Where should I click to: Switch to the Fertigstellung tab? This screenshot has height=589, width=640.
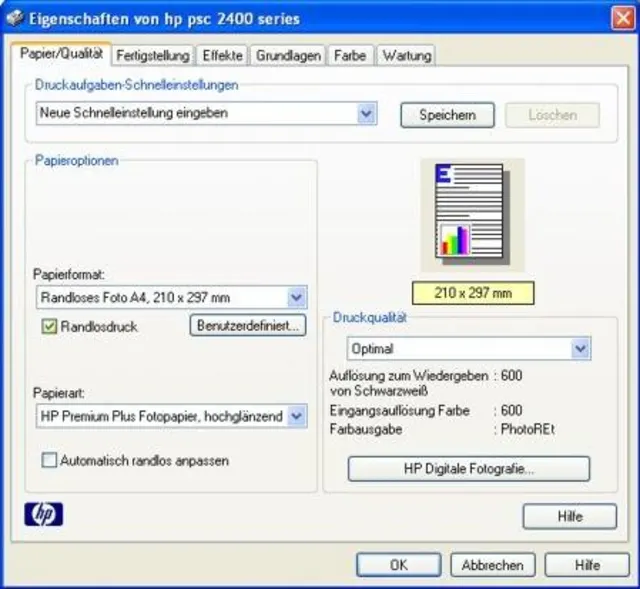153,56
